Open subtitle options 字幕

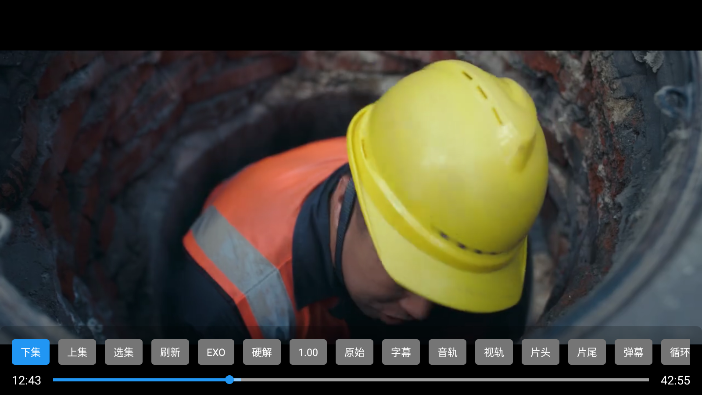401,352
